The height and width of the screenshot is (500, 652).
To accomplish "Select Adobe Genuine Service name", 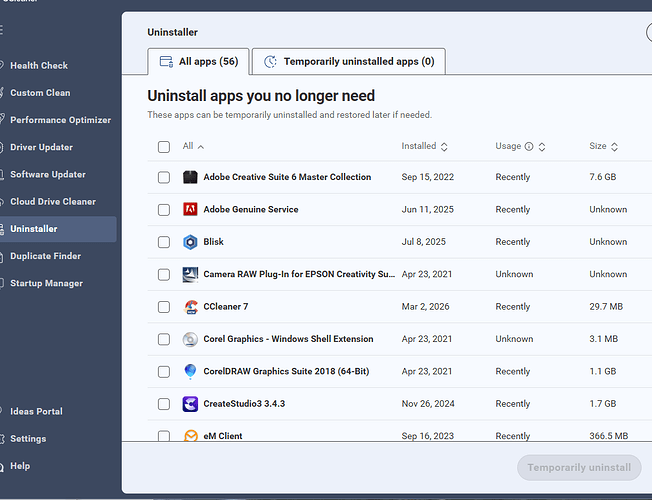I will 251,209.
